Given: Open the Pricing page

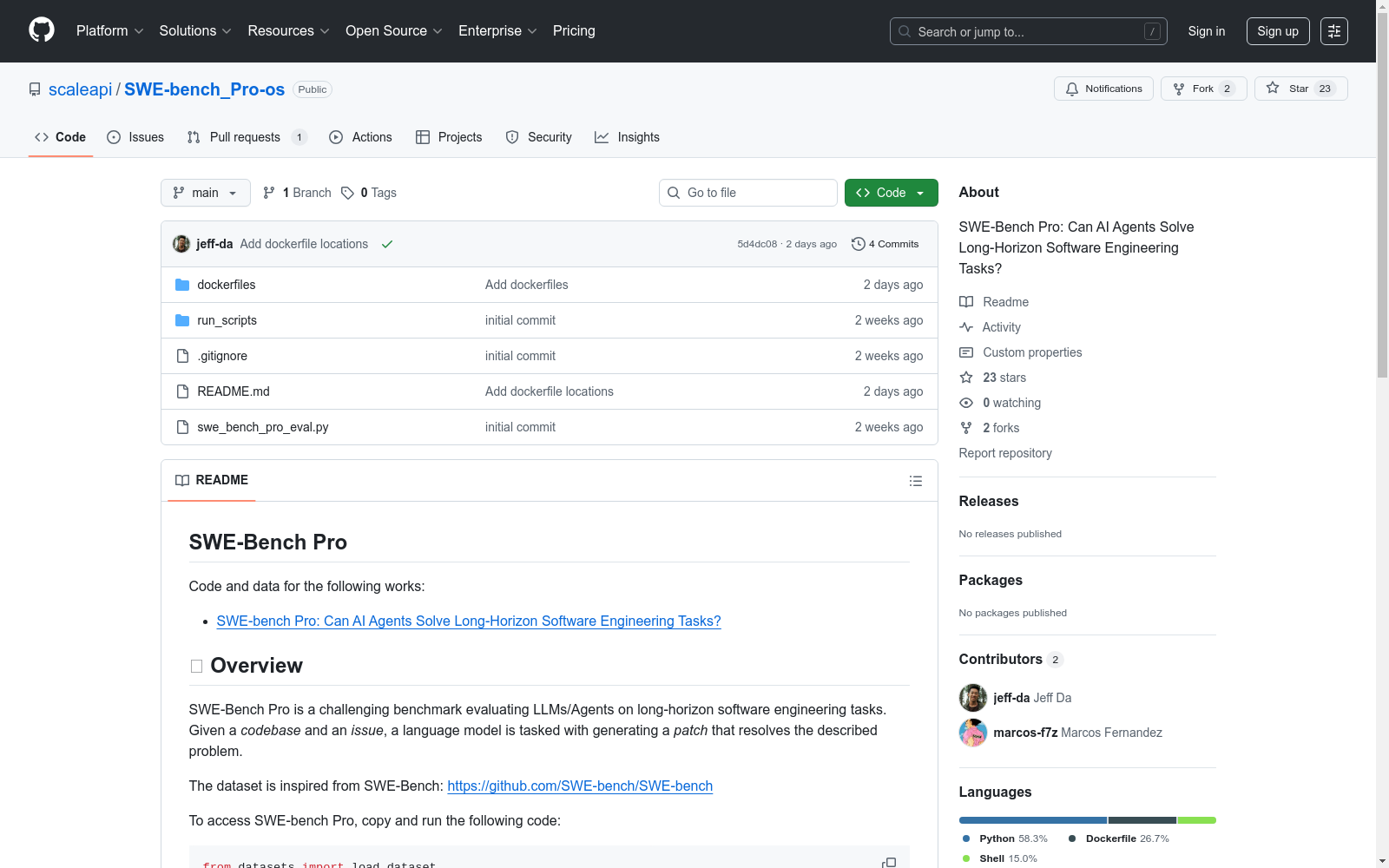Looking at the screenshot, I should [574, 31].
